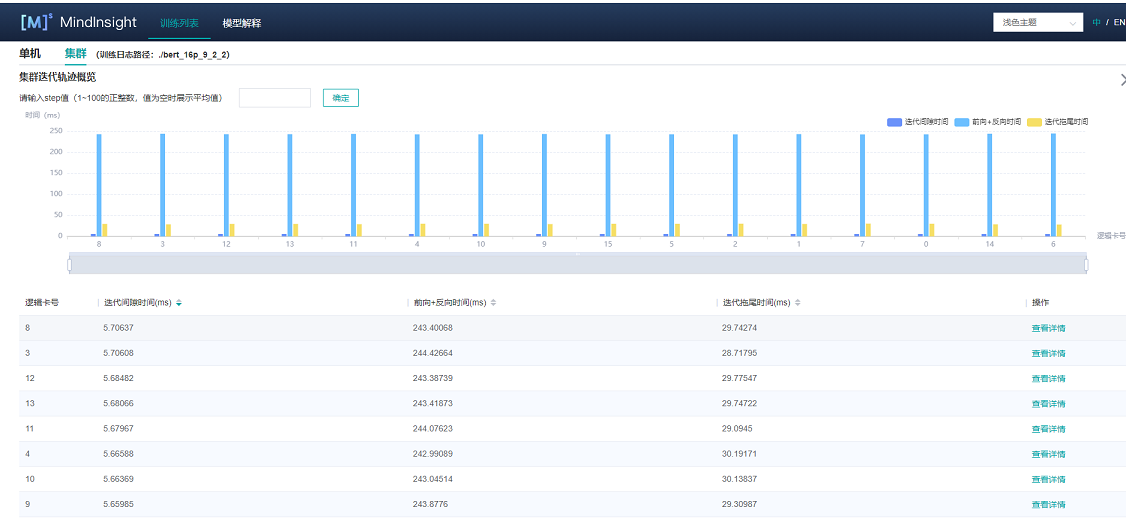This screenshot has width=1126, height=525.
Task: Close the cluster overview with the X icon
Action: pos(1121,79)
